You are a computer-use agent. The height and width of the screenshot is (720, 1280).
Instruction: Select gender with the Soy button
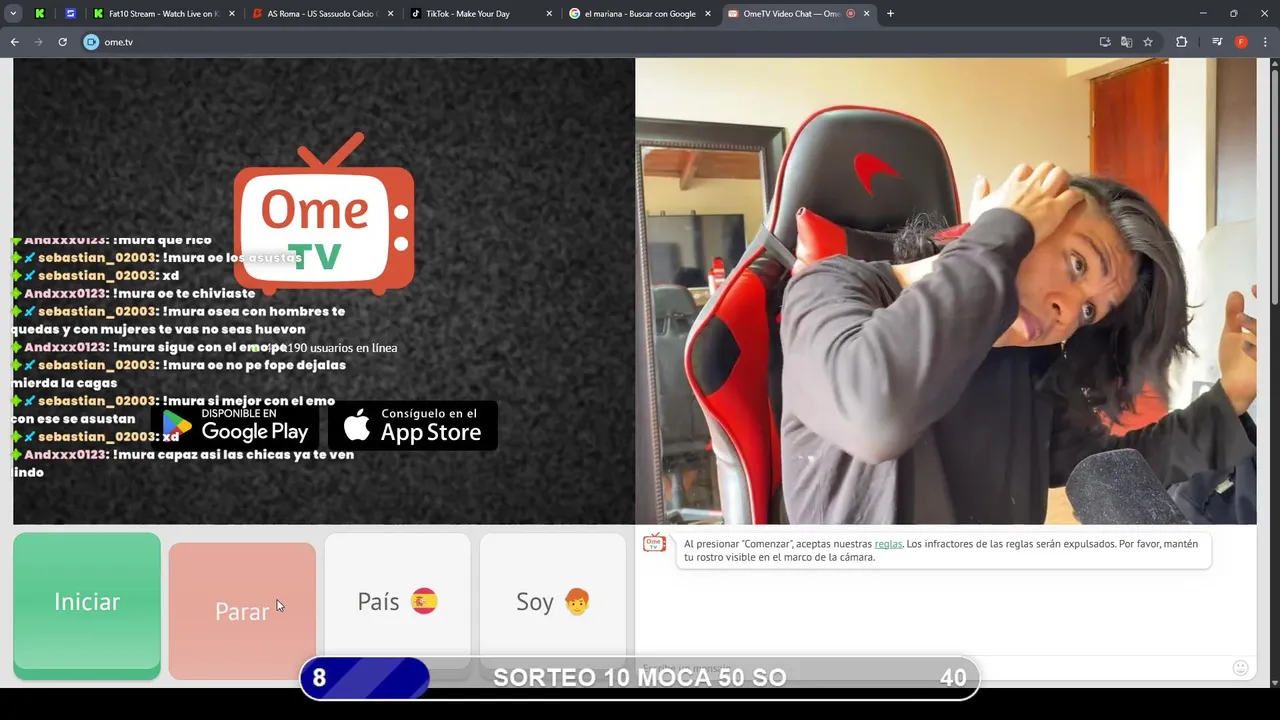pyautogui.click(x=553, y=602)
